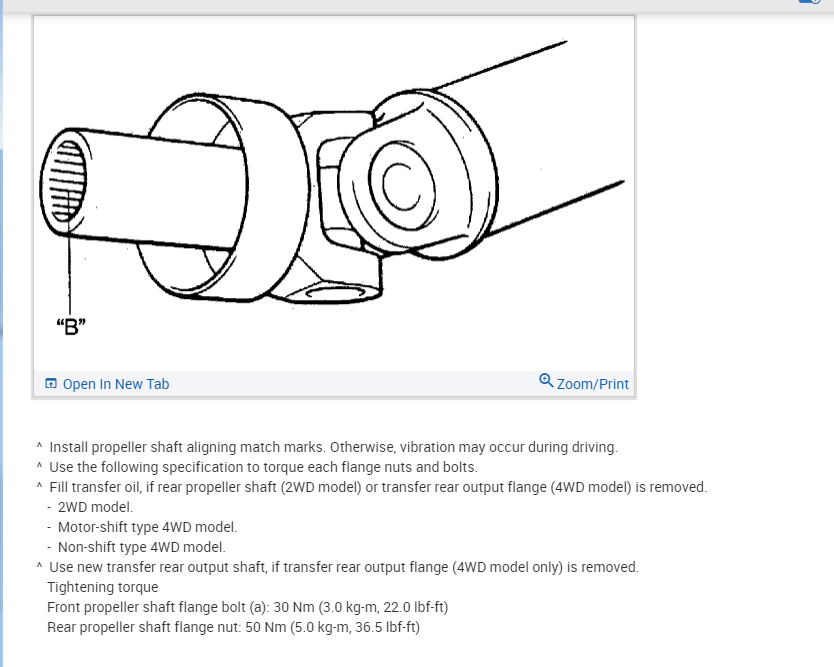
Task: Click the "2WD model." list item
Action: point(95,507)
